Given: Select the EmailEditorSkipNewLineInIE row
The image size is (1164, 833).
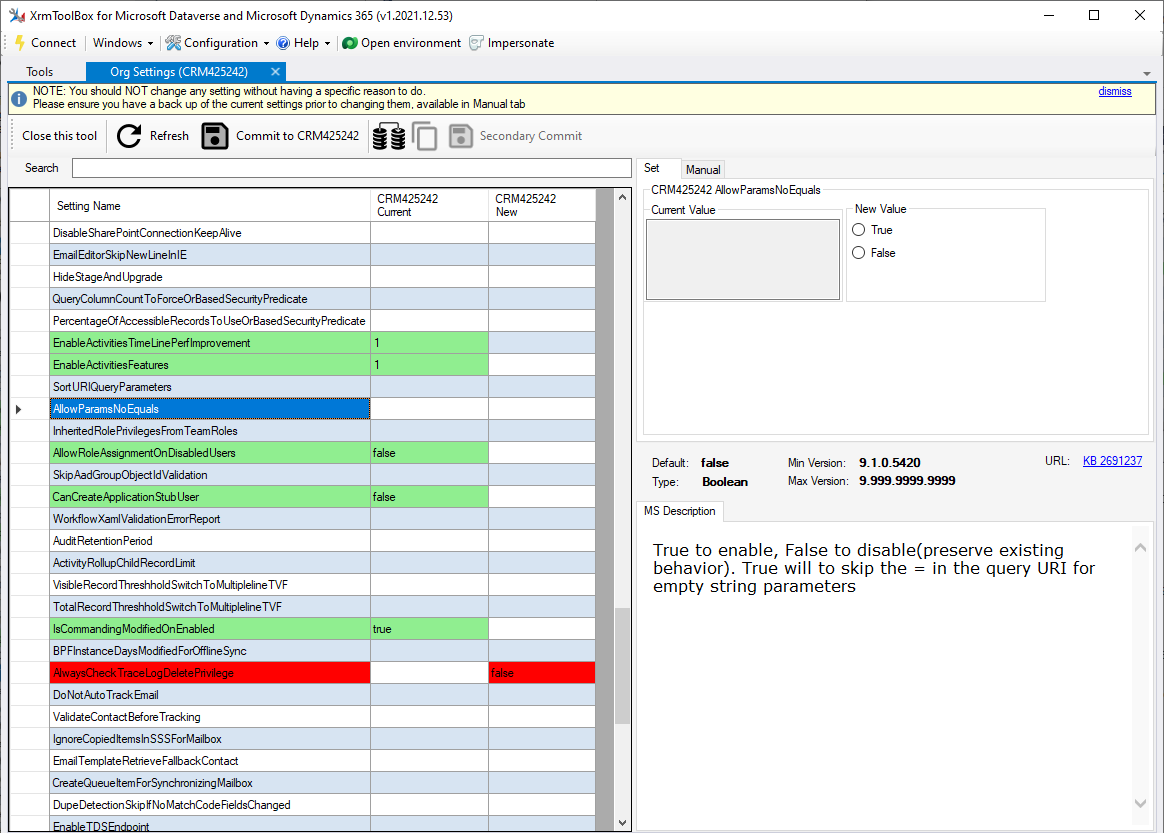Looking at the screenshot, I should (302, 255).
